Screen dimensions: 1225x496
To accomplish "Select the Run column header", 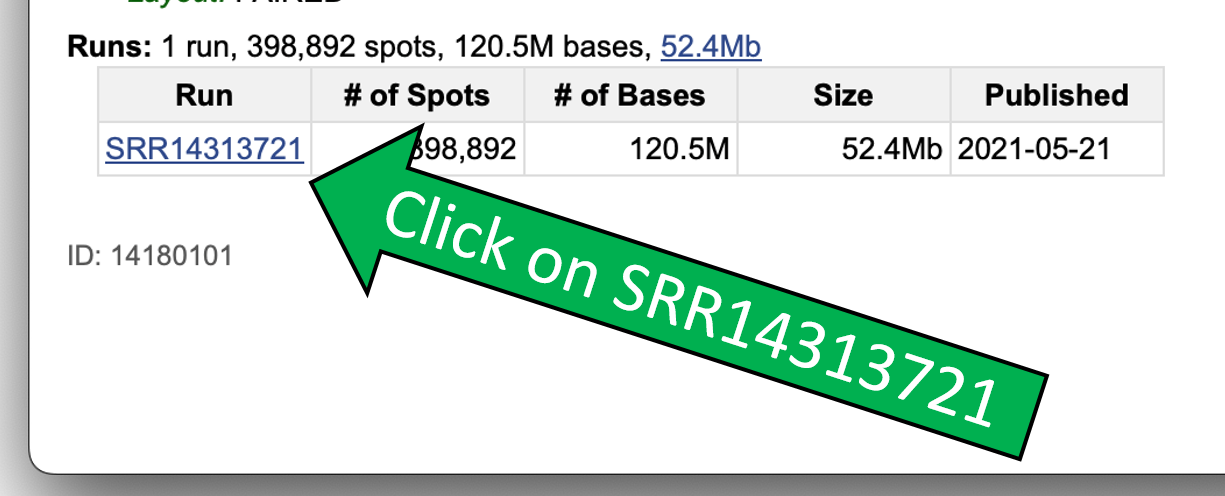I will pyautogui.click(x=204, y=95).
